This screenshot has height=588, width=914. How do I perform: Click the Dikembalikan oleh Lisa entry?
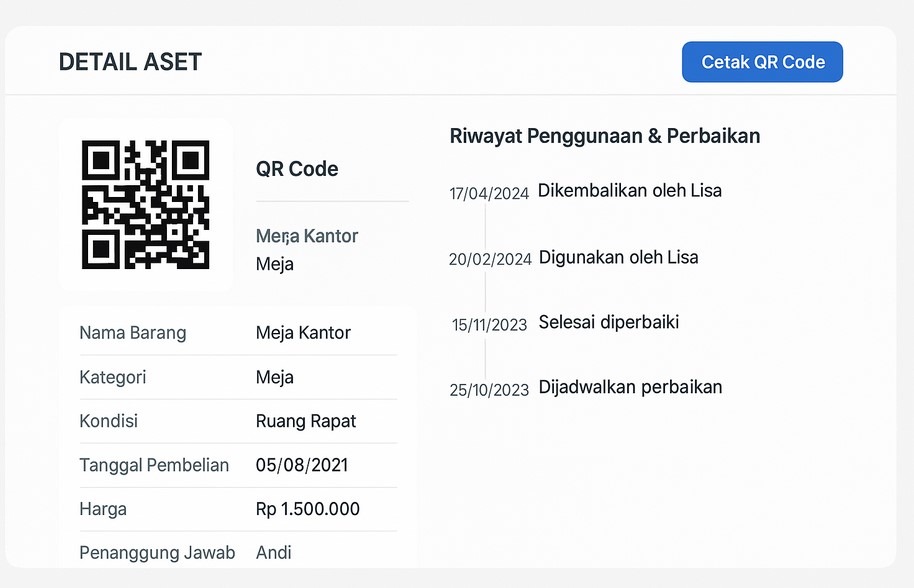coord(630,191)
